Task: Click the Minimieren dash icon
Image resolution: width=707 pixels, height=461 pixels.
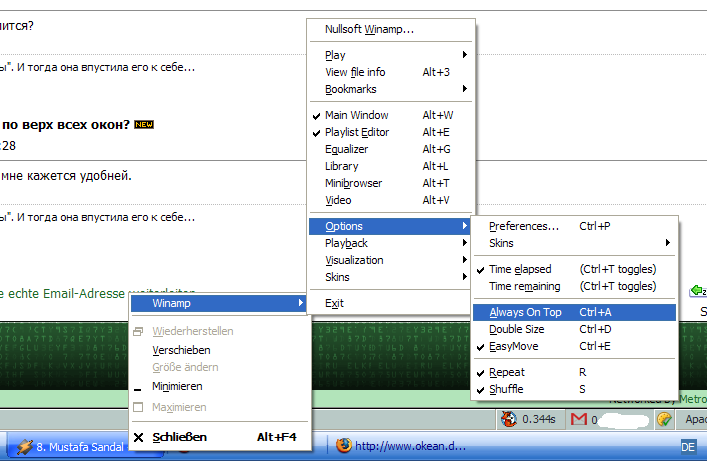Action: coord(138,389)
